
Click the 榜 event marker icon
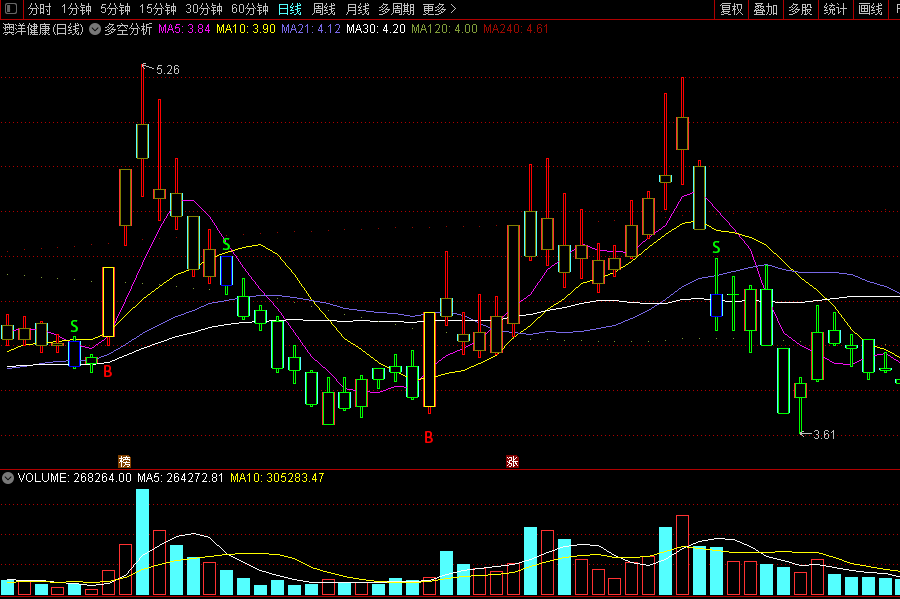click(125, 461)
